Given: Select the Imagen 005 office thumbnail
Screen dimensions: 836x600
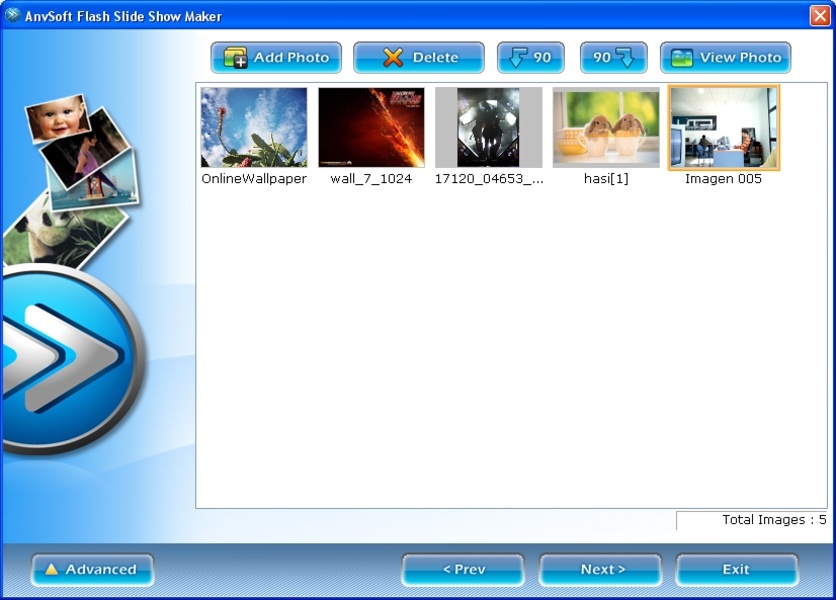Looking at the screenshot, I should [724, 127].
